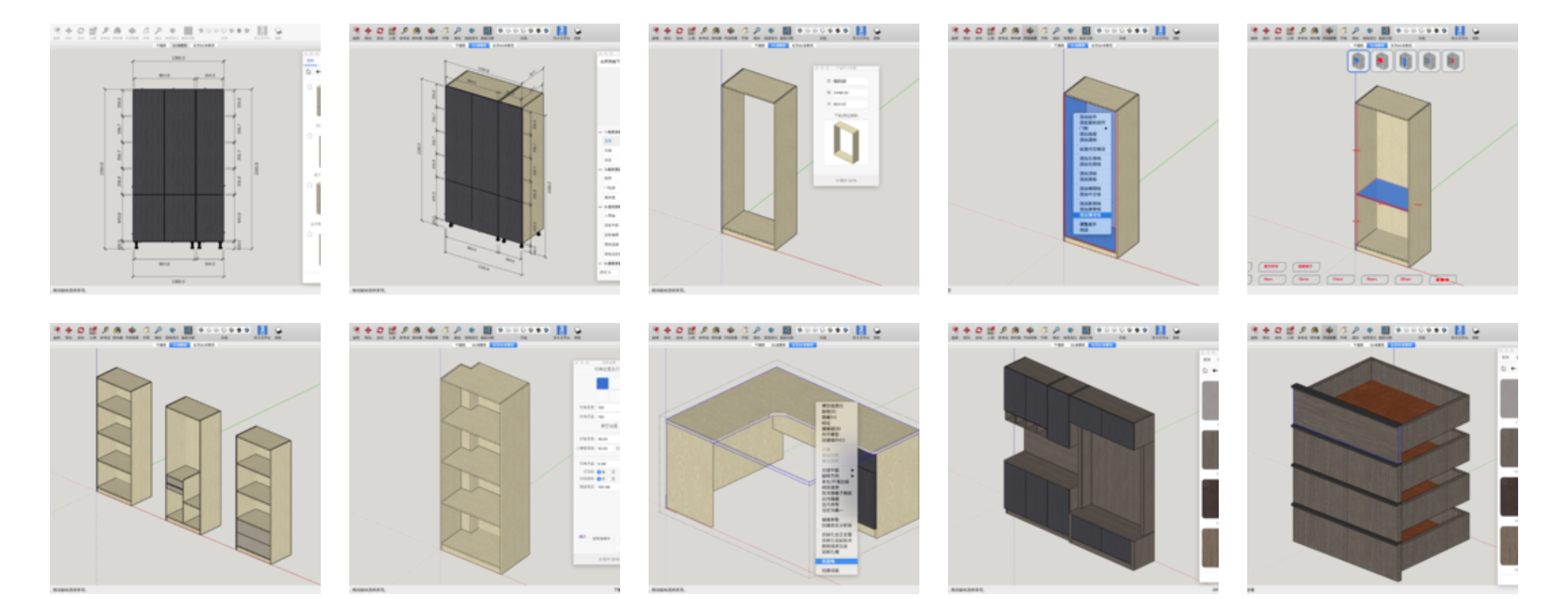Select second-row blue radio button in the notched shelf panel
The image size is (1568, 599).
pos(599,478)
